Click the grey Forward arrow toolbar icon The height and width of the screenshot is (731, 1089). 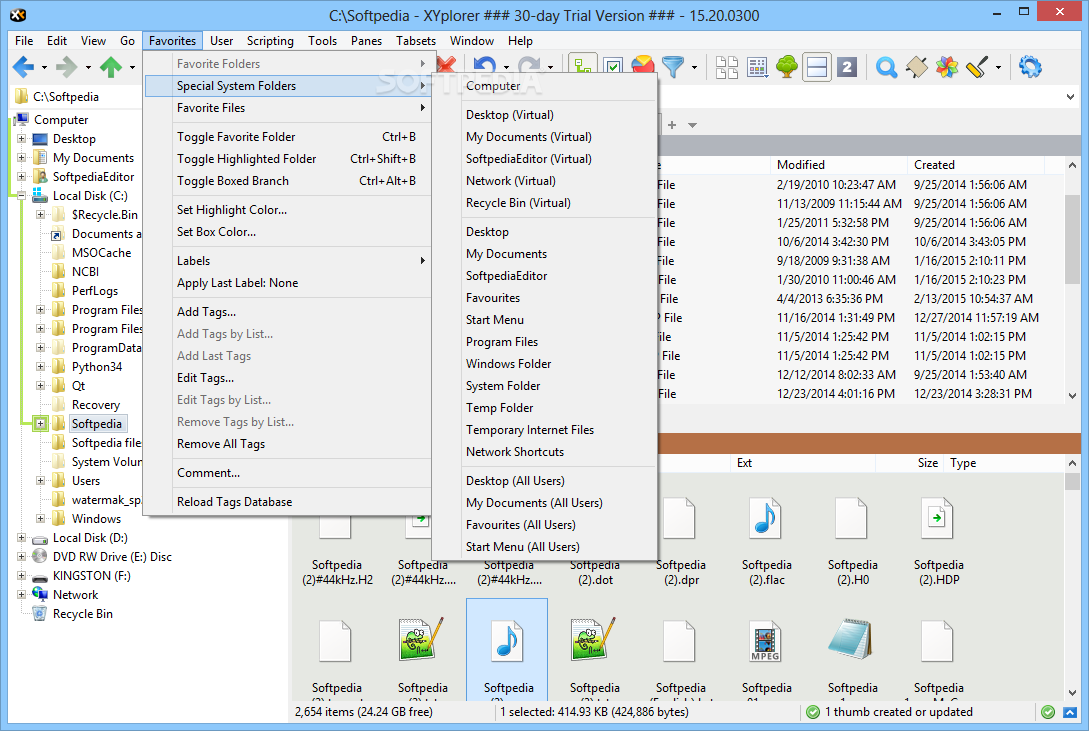pos(67,67)
